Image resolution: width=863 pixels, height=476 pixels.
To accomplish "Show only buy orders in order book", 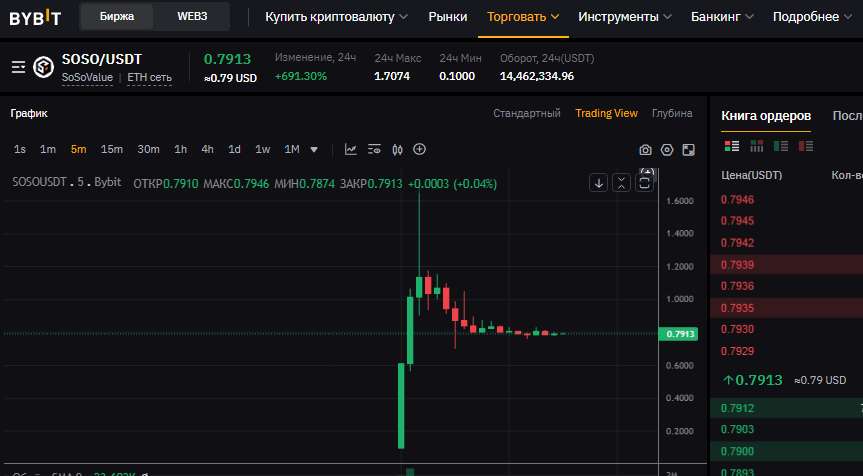I will pos(781,146).
